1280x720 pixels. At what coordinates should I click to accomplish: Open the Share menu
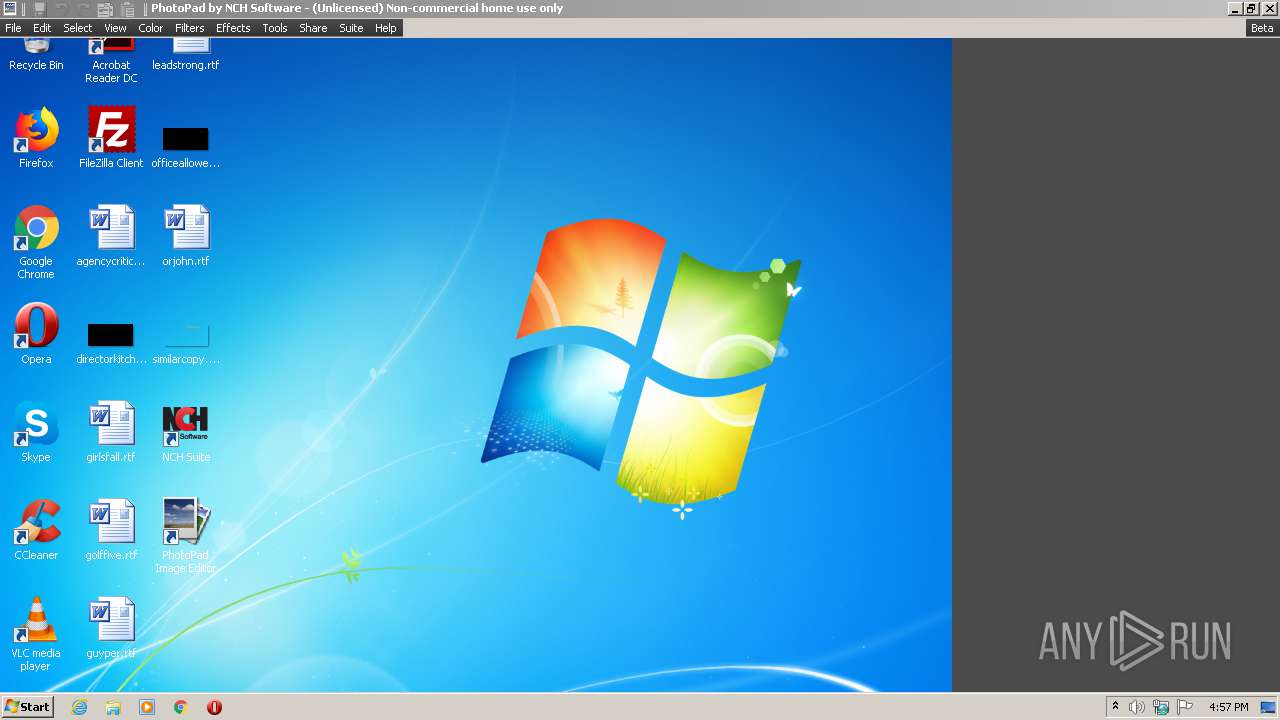click(313, 28)
